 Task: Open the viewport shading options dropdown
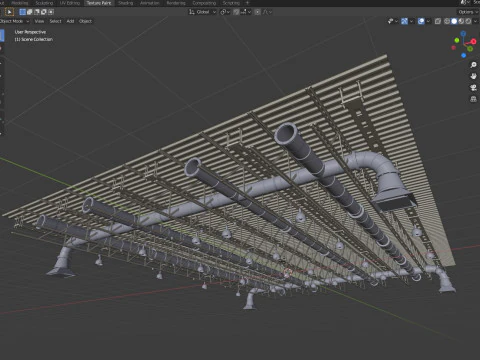click(x=476, y=21)
